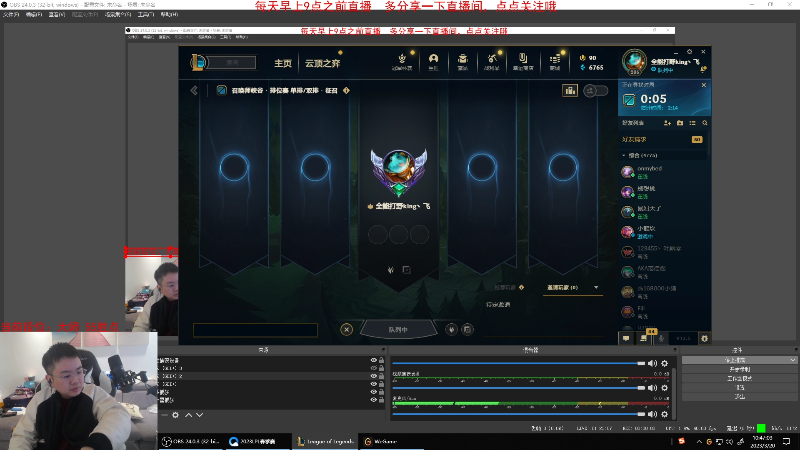Open the missions icon with badge

644,338
